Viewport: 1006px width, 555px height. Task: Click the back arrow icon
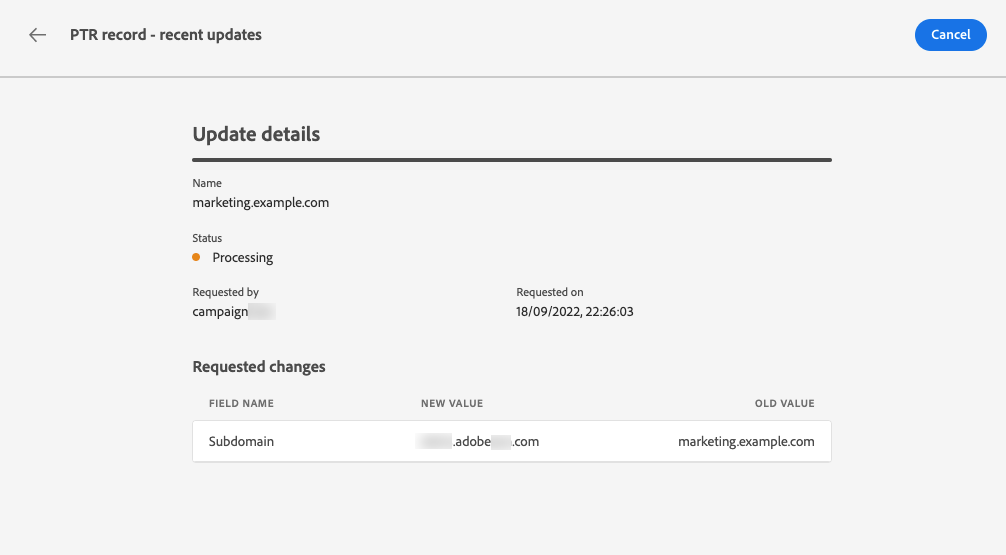coord(38,35)
